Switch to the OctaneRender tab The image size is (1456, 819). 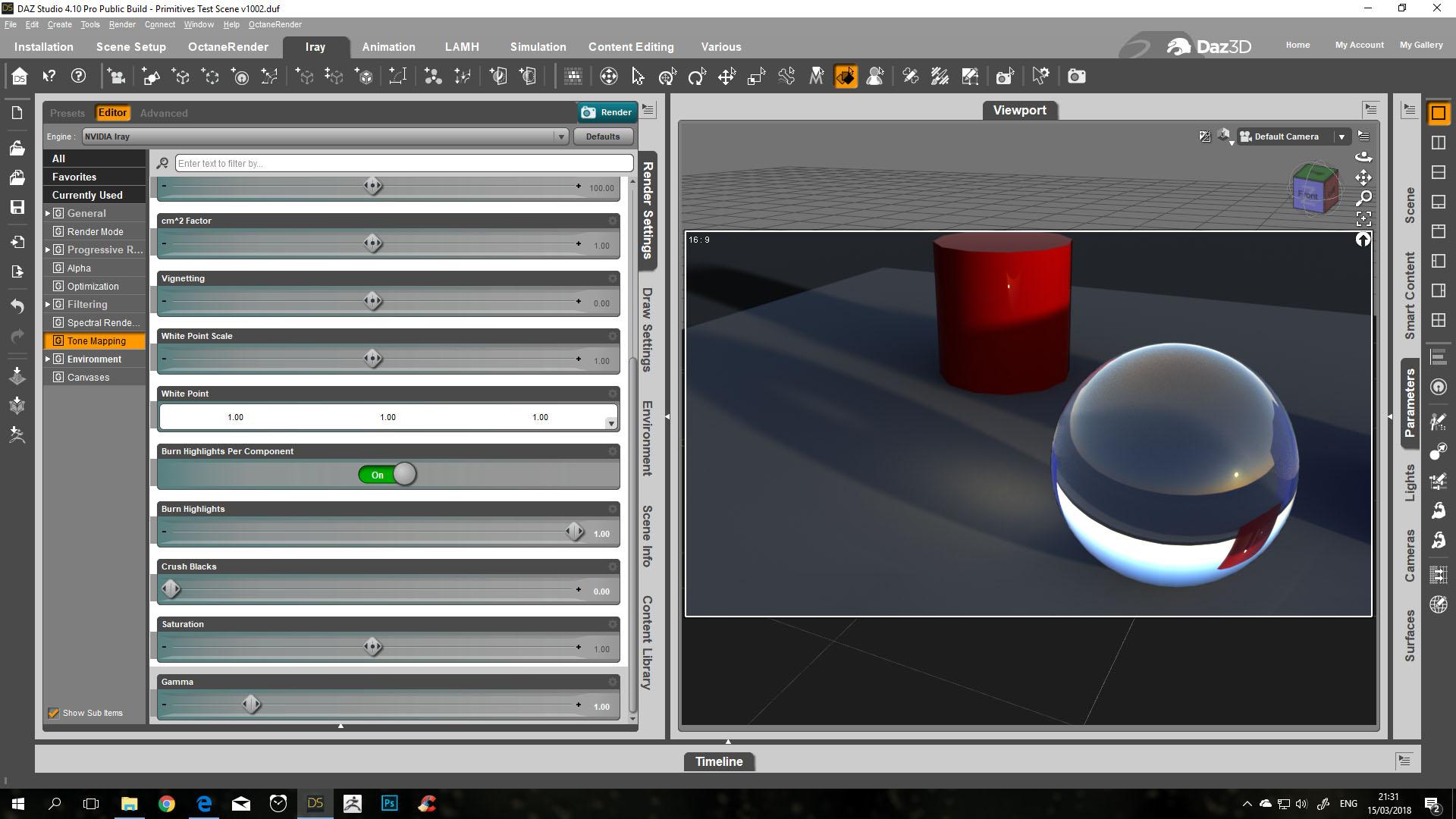[227, 47]
